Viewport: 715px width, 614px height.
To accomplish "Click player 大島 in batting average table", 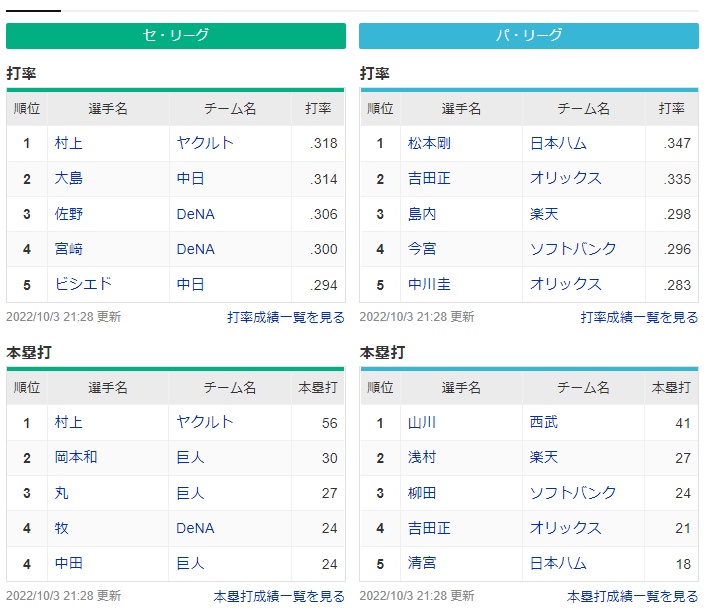I will (68, 178).
